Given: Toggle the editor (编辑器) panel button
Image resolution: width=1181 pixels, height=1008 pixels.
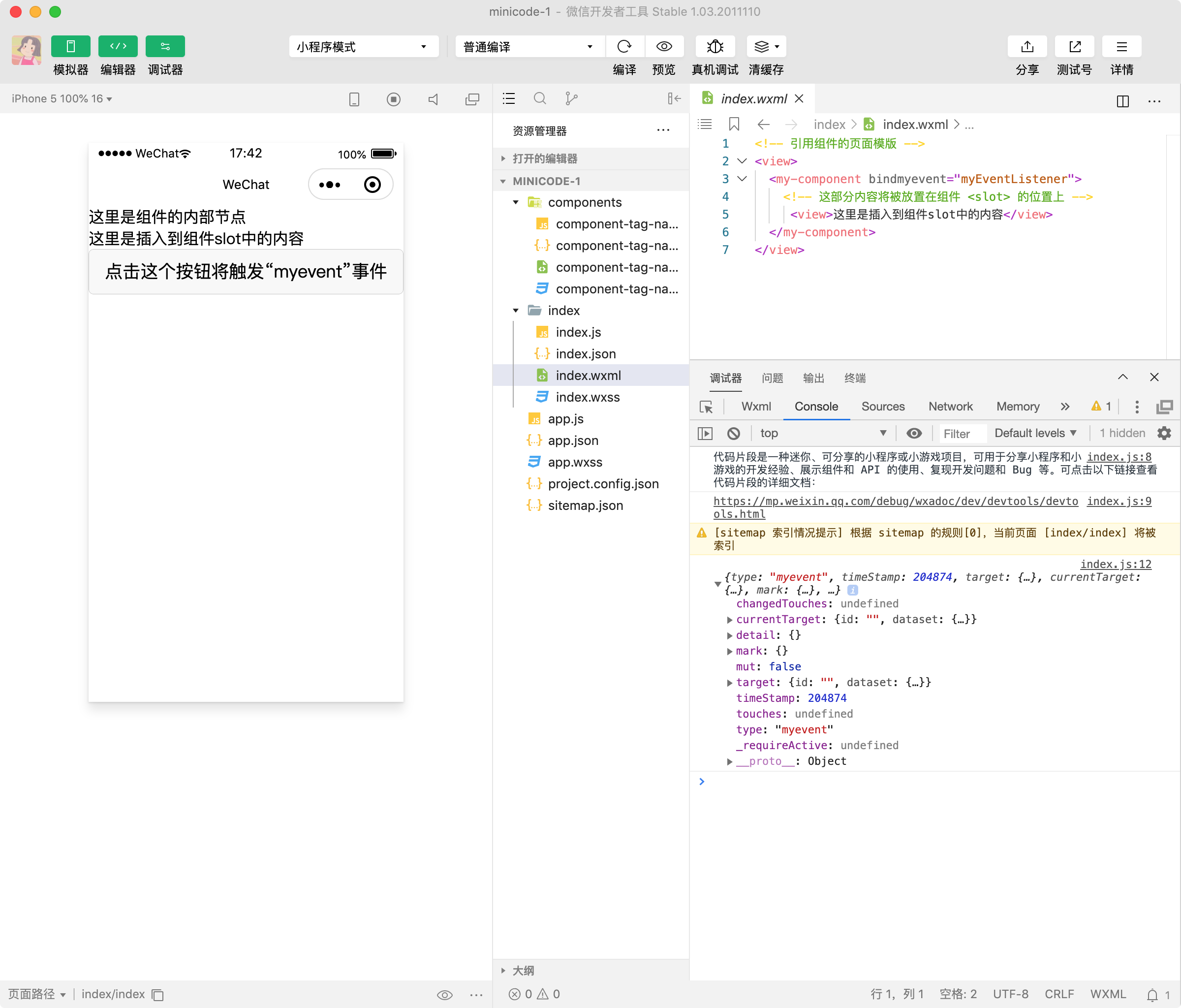Looking at the screenshot, I should (118, 46).
